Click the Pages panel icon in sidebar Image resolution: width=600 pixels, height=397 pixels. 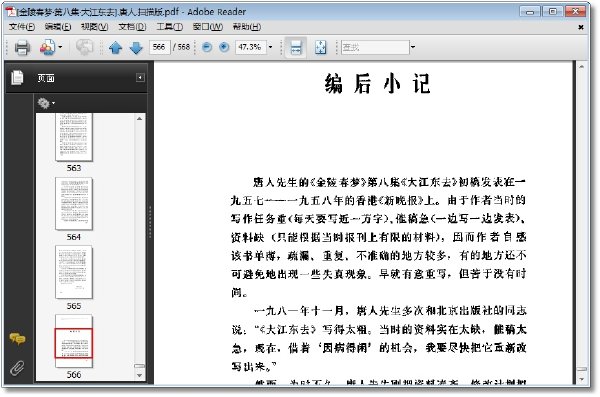click(17, 78)
